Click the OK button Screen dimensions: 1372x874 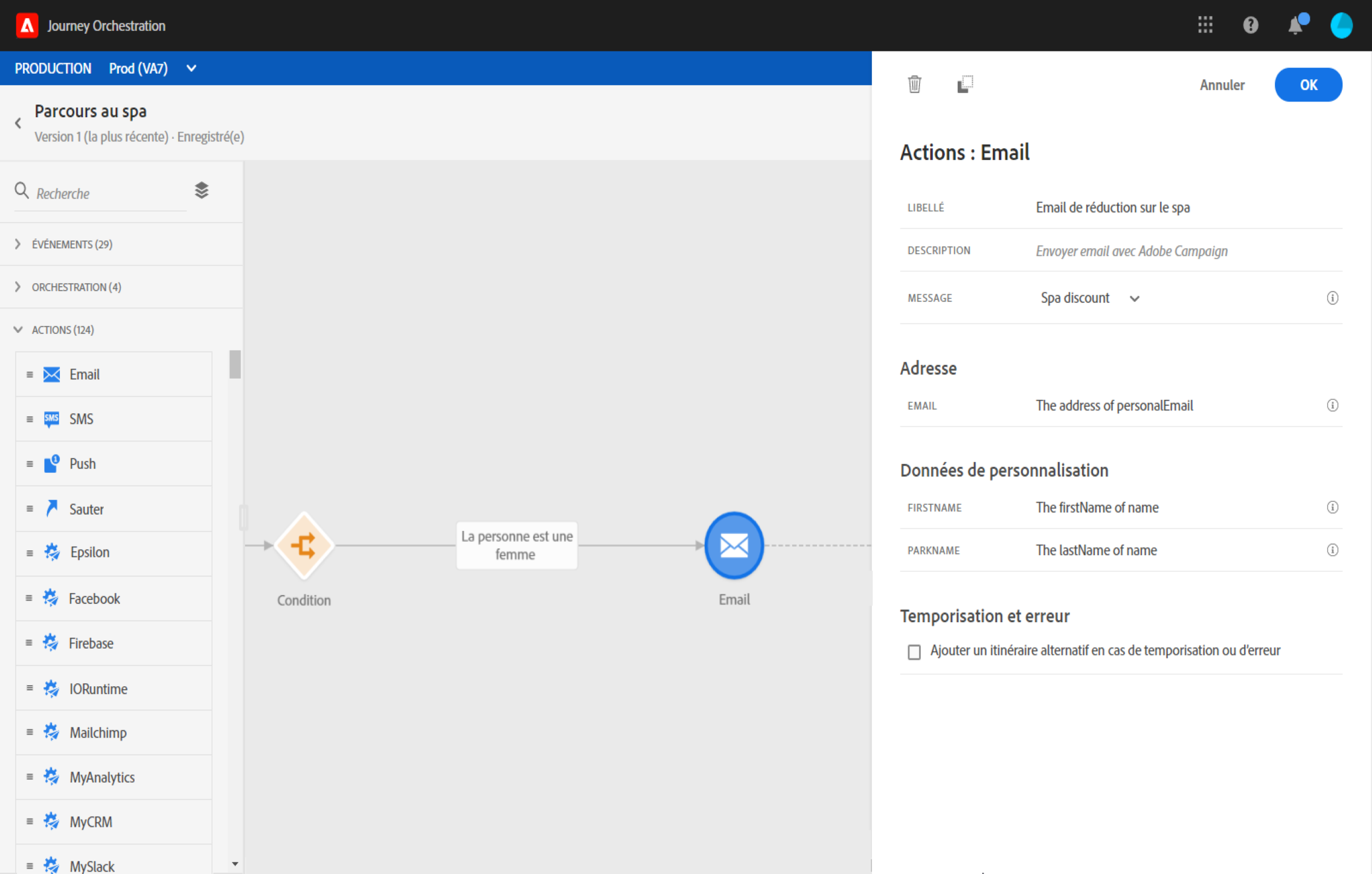tap(1308, 85)
